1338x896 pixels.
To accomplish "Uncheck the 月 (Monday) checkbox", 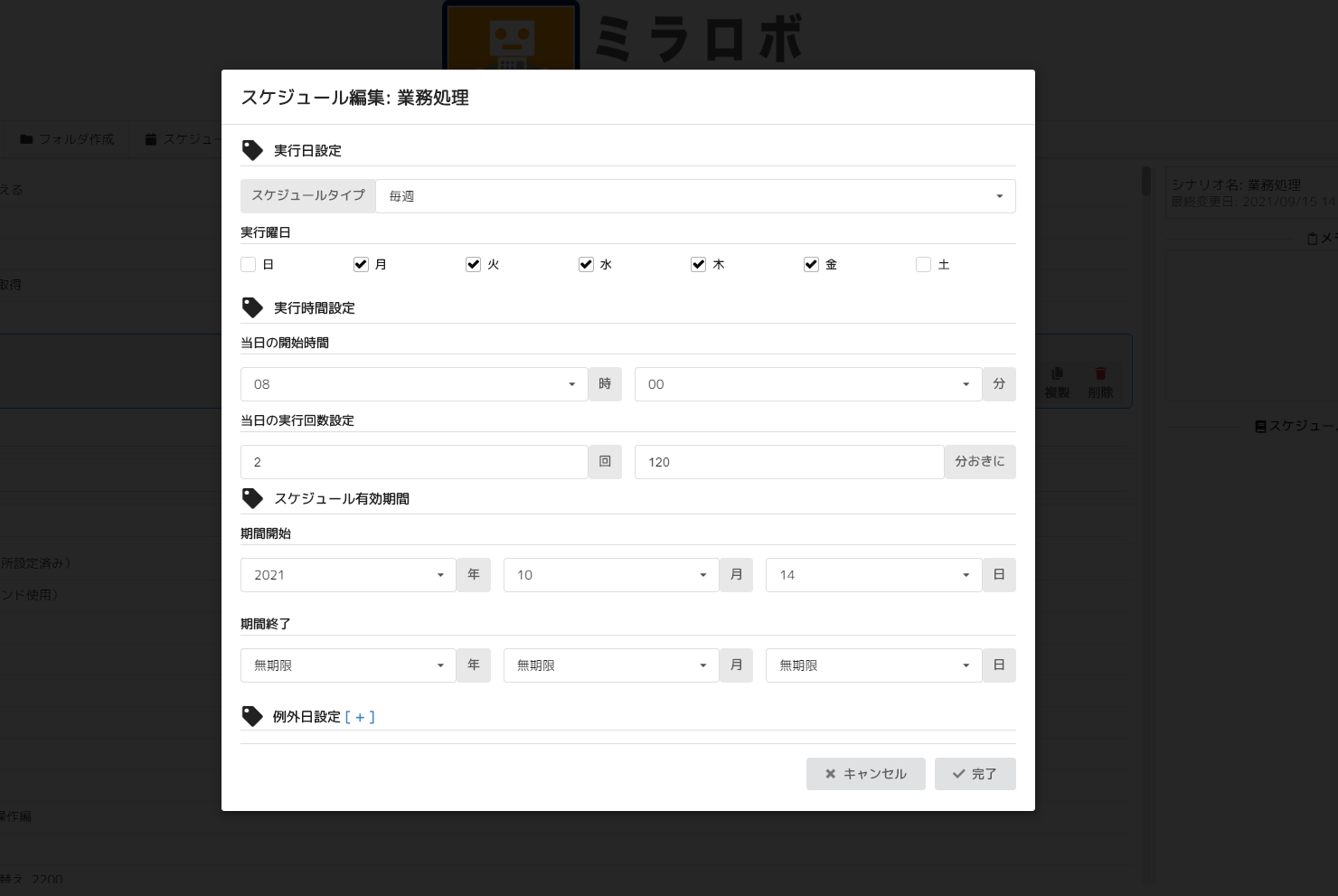I will pos(361,264).
